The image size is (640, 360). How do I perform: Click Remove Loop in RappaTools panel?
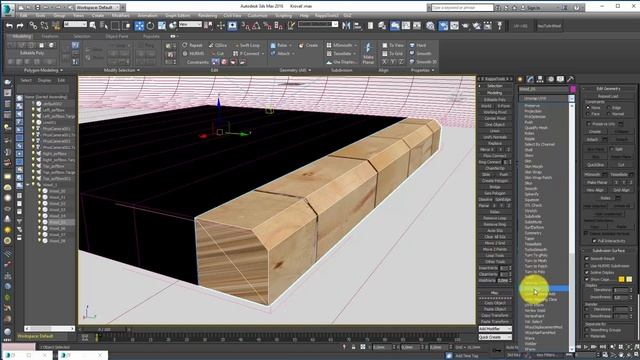(x=495, y=218)
